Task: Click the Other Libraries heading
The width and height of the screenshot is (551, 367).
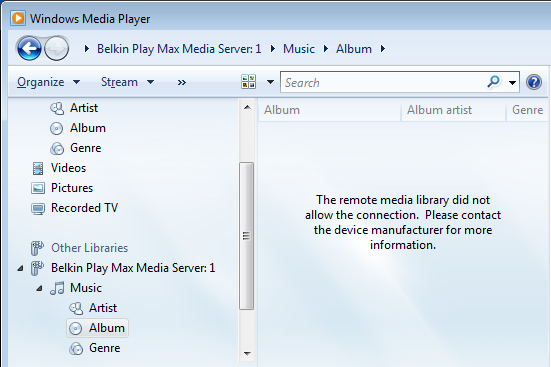Action: 90,248
